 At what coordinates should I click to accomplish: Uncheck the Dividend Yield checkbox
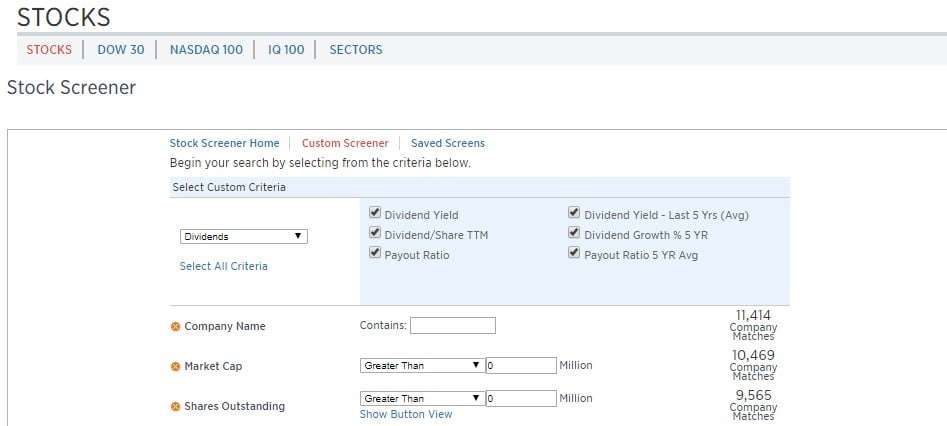click(375, 213)
